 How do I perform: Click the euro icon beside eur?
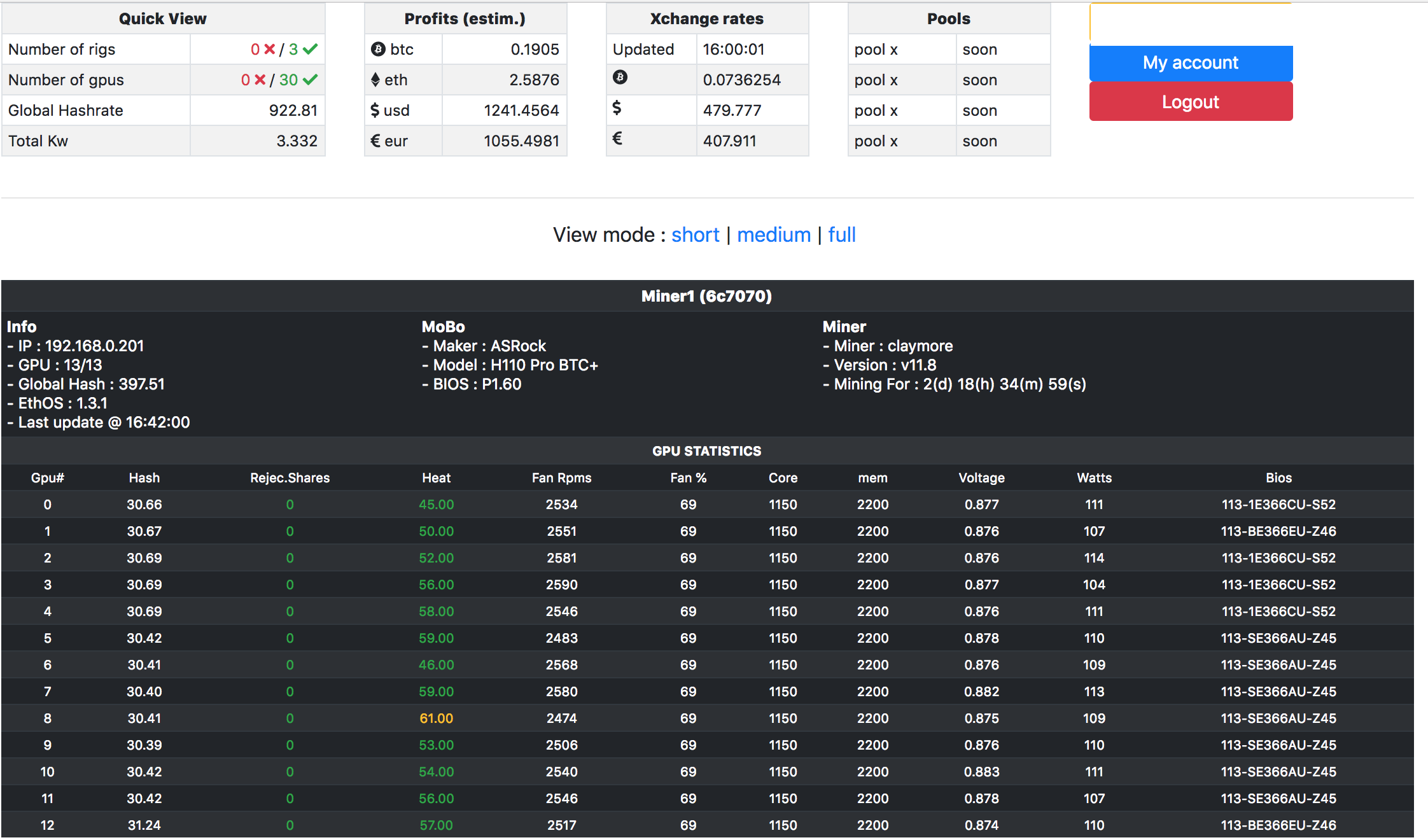click(375, 141)
